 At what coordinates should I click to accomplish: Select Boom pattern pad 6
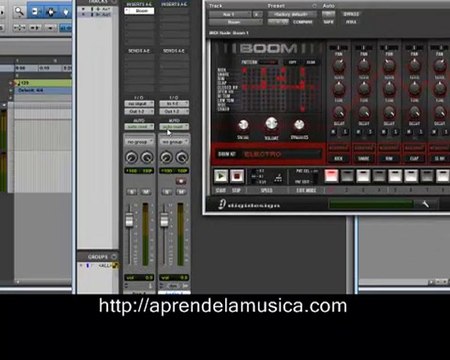[x=411, y=176]
